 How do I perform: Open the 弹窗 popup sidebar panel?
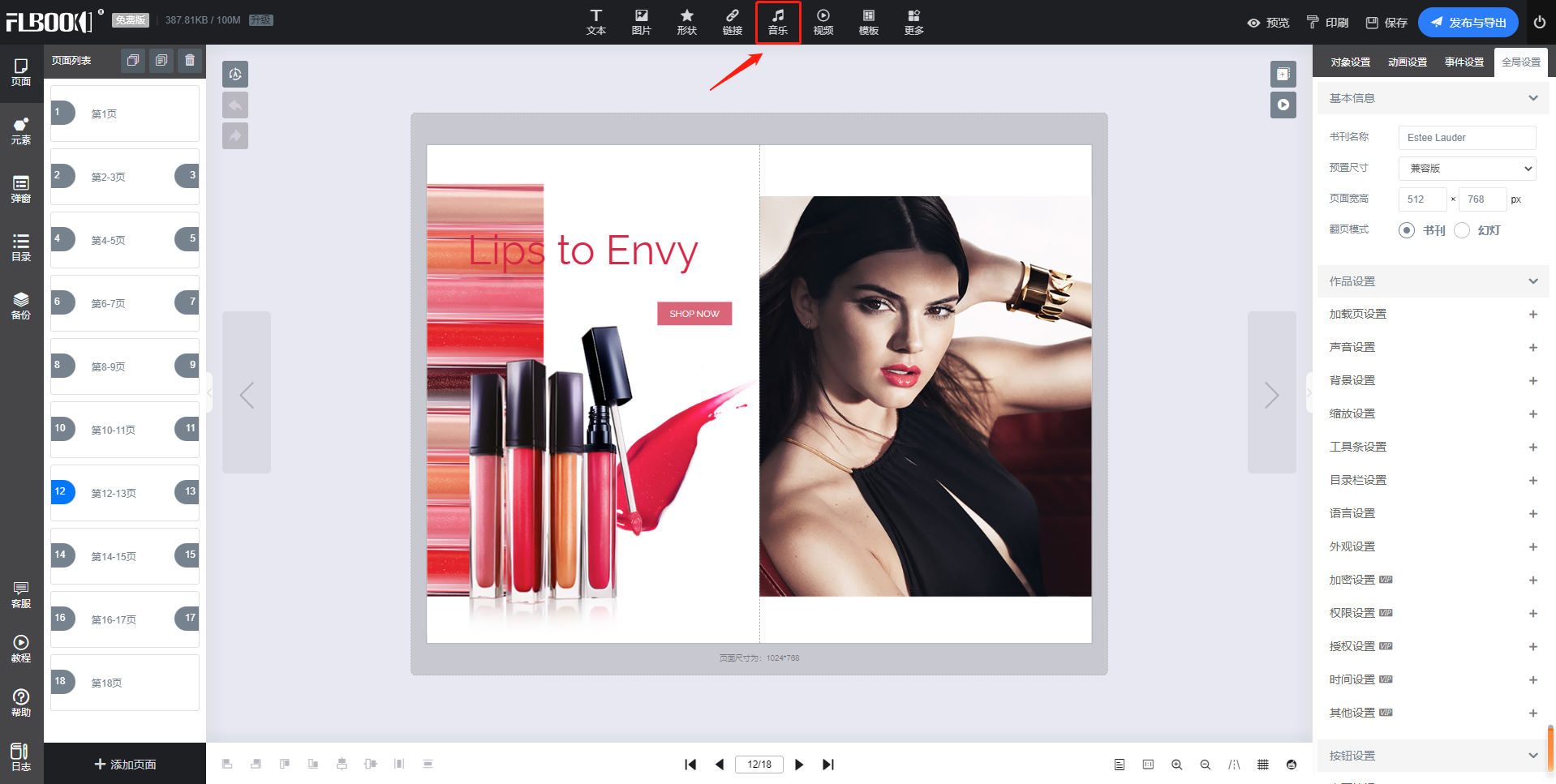point(21,189)
